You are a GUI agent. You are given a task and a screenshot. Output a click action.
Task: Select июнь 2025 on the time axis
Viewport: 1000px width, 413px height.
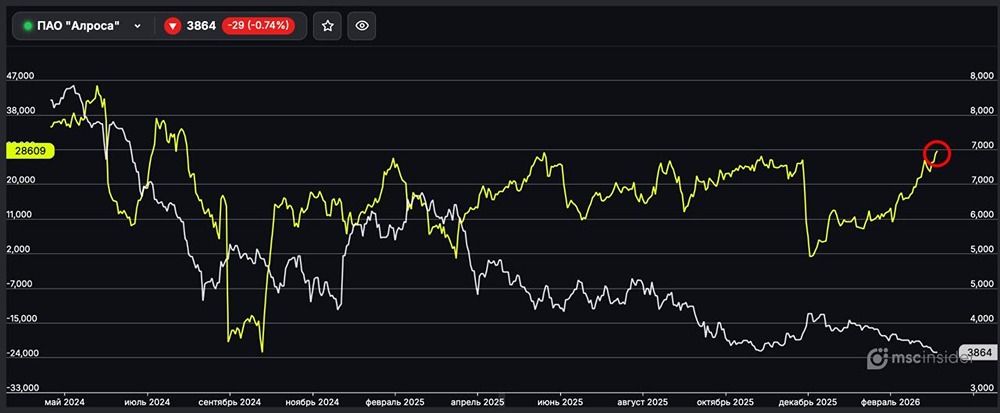click(x=561, y=401)
